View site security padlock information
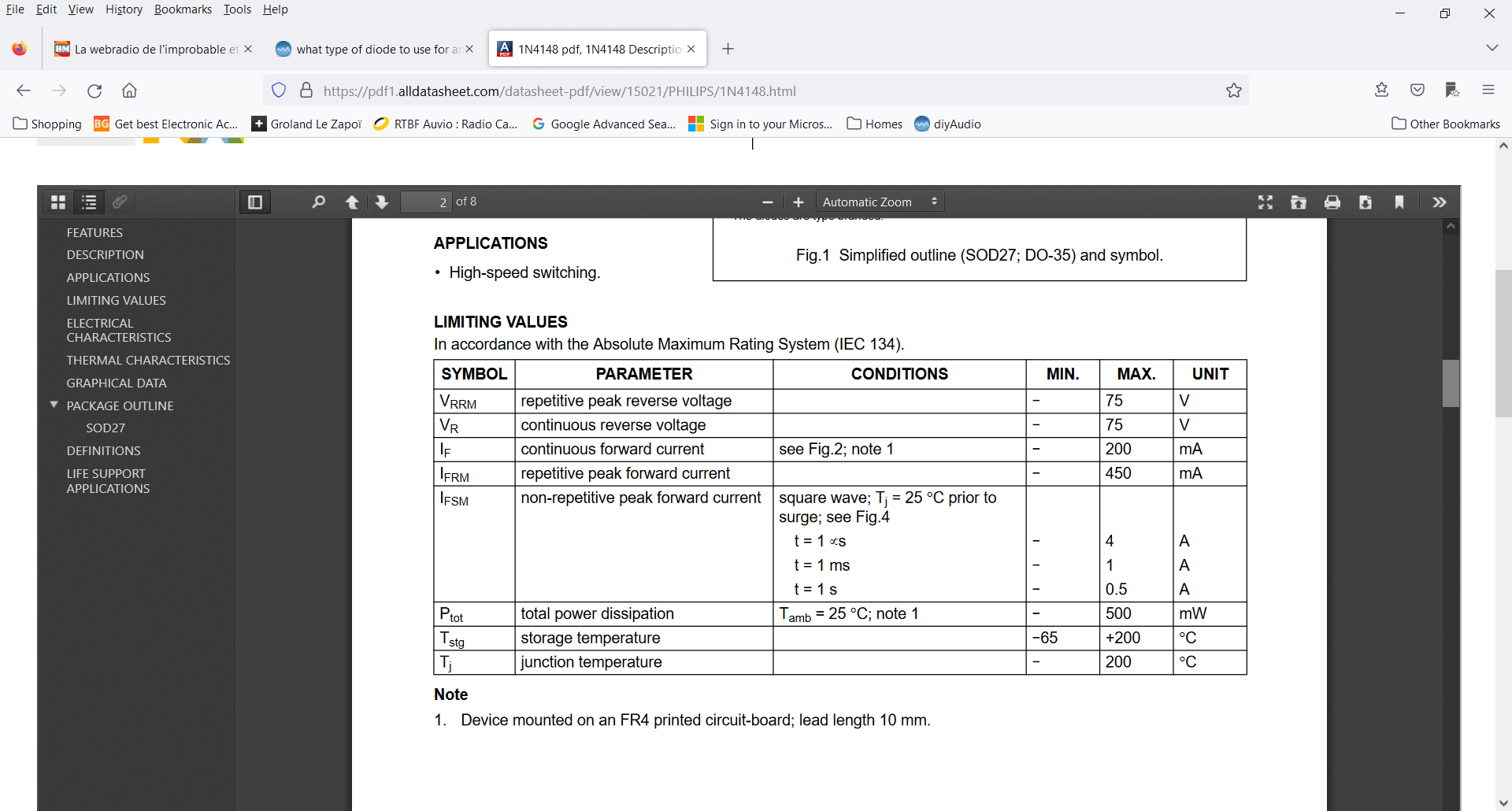 coord(306,91)
